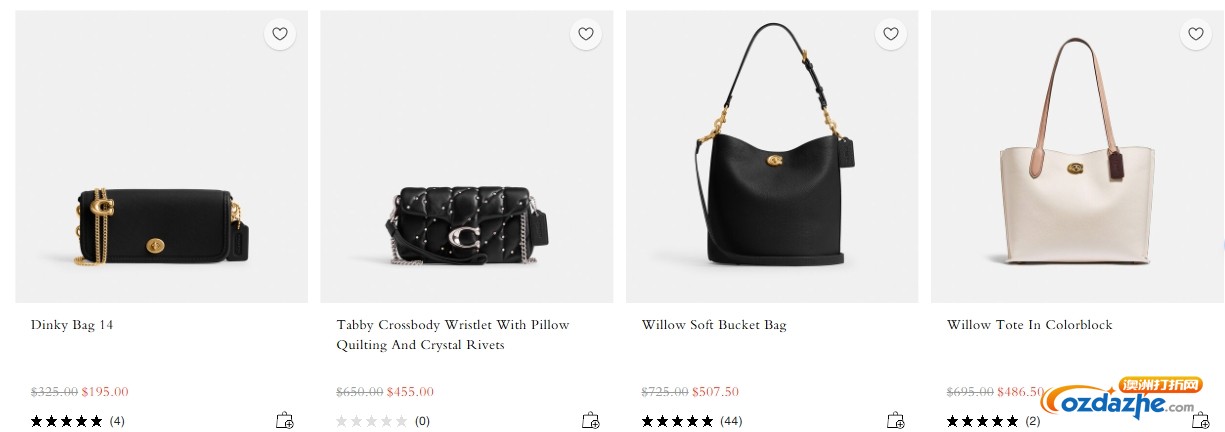This screenshot has width=1225, height=432.
Task: Favorite the Dinky Bag 14 with heart icon
Action: [280, 34]
